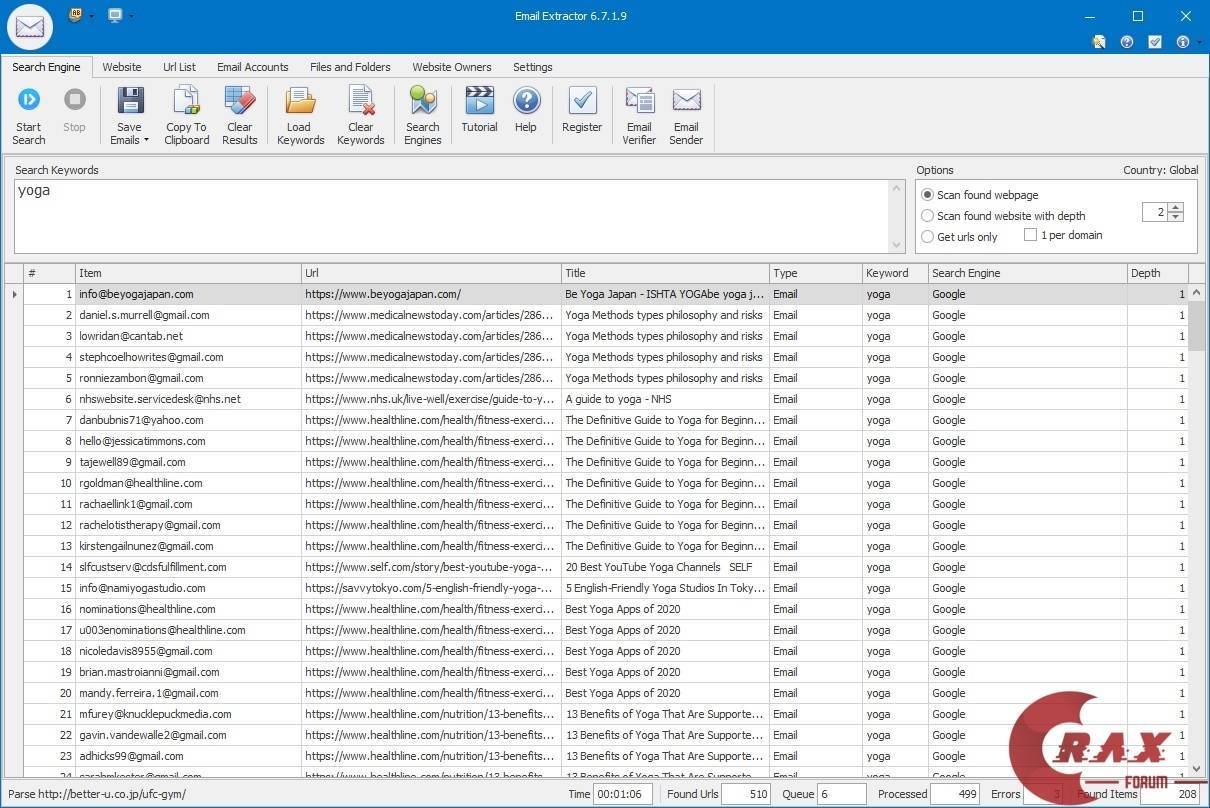Select the Scan found webpage option
The width and height of the screenshot is (1210, 808).
point(927,195)
